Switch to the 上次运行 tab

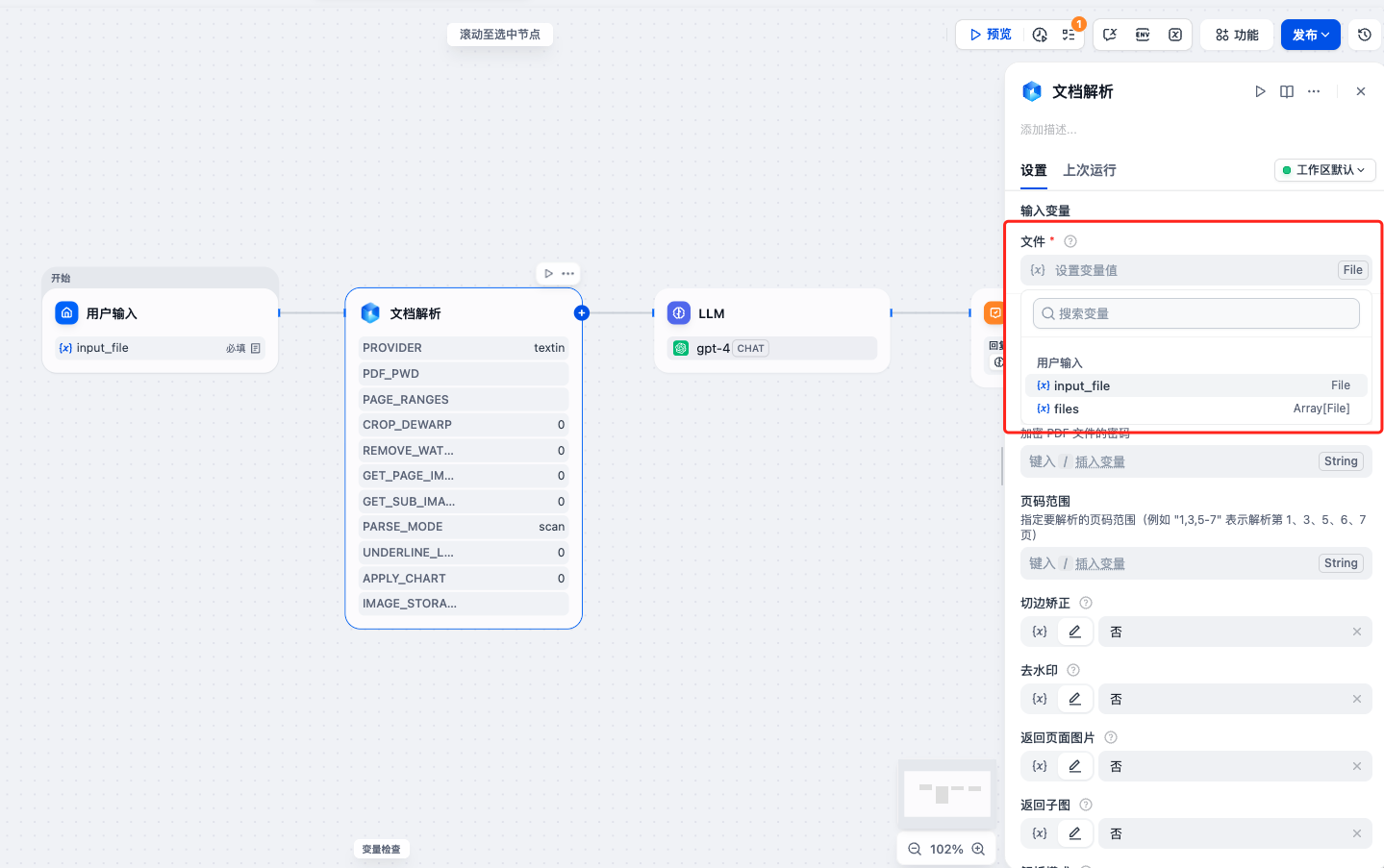click(x=1090, y=169)
